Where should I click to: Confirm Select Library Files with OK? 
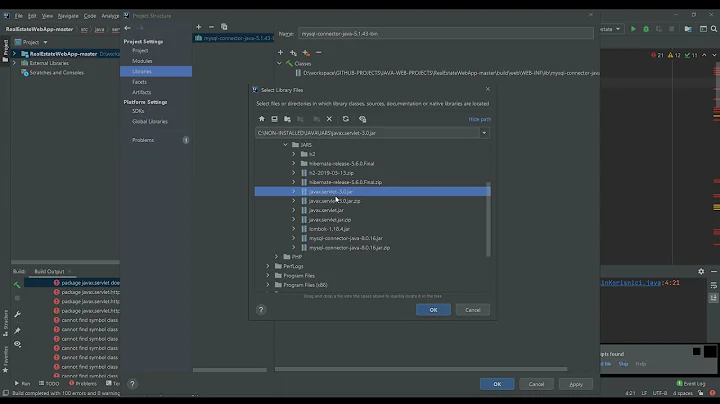click(x=433, y=310)
